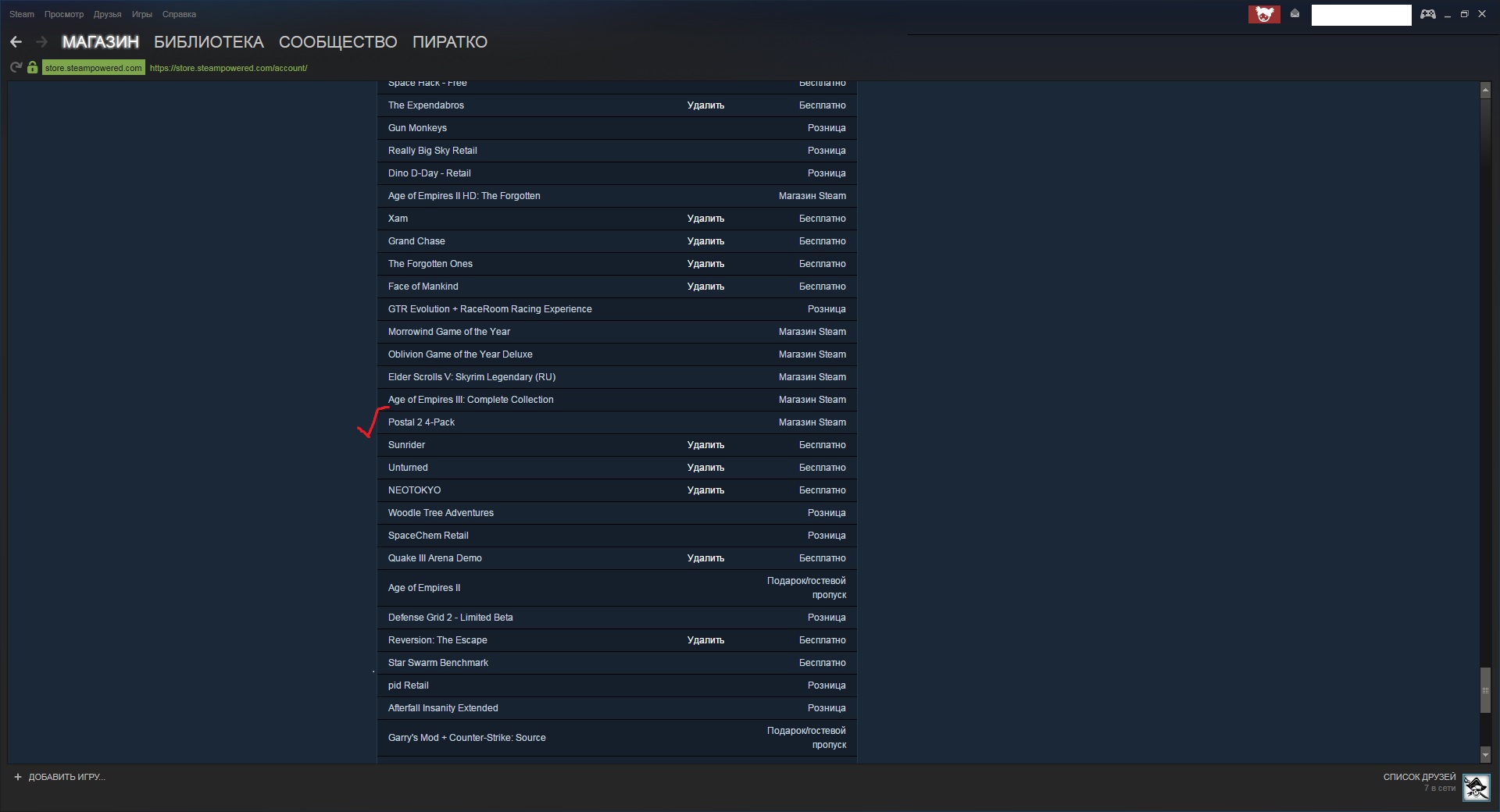This screenshot has height=812, width=1500.
Task: Remove The Forgotten Ones via Удалить
Action: [x=705, y=264]
